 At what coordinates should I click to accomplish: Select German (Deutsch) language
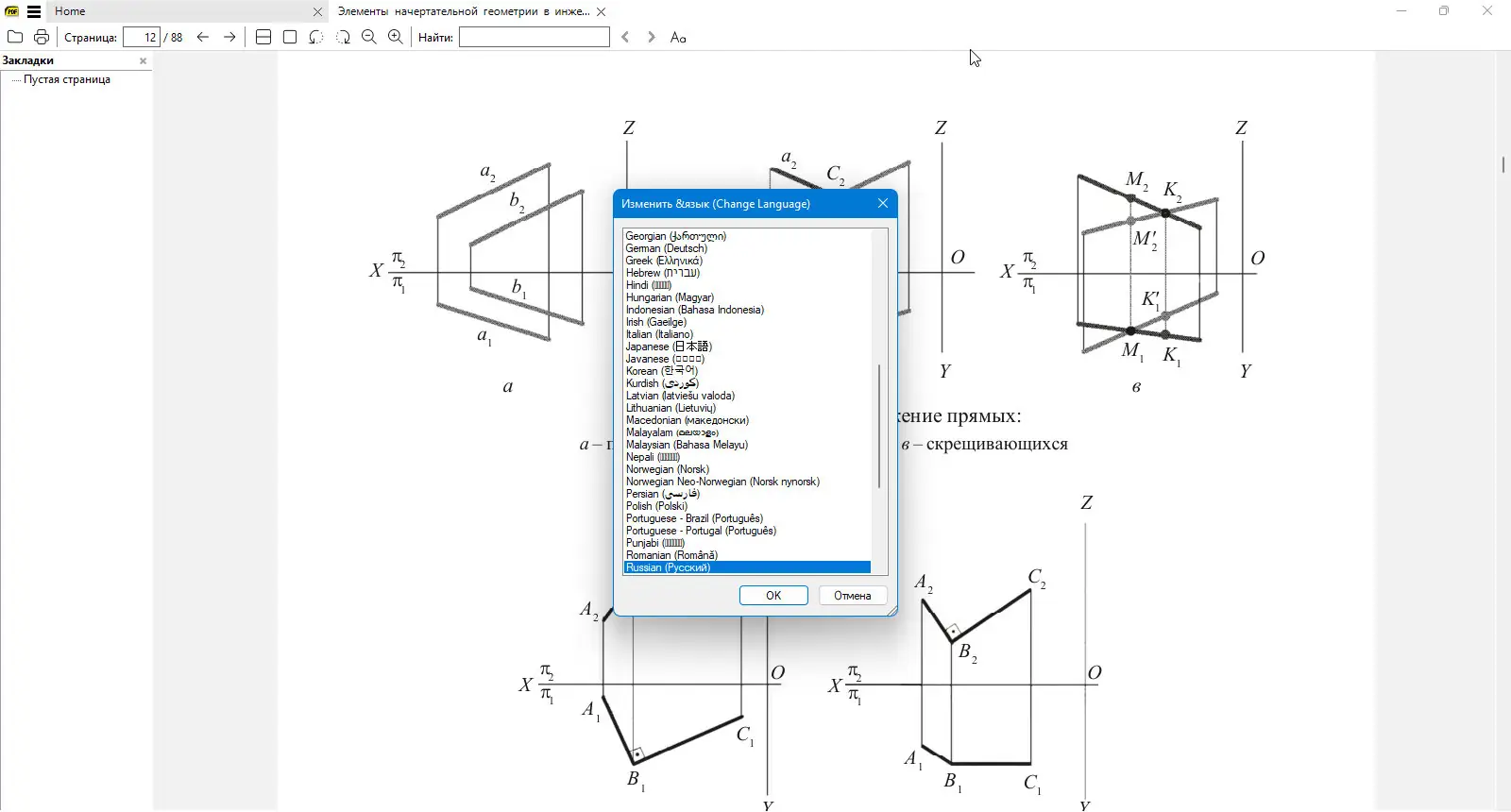click(x=747, y=248)
